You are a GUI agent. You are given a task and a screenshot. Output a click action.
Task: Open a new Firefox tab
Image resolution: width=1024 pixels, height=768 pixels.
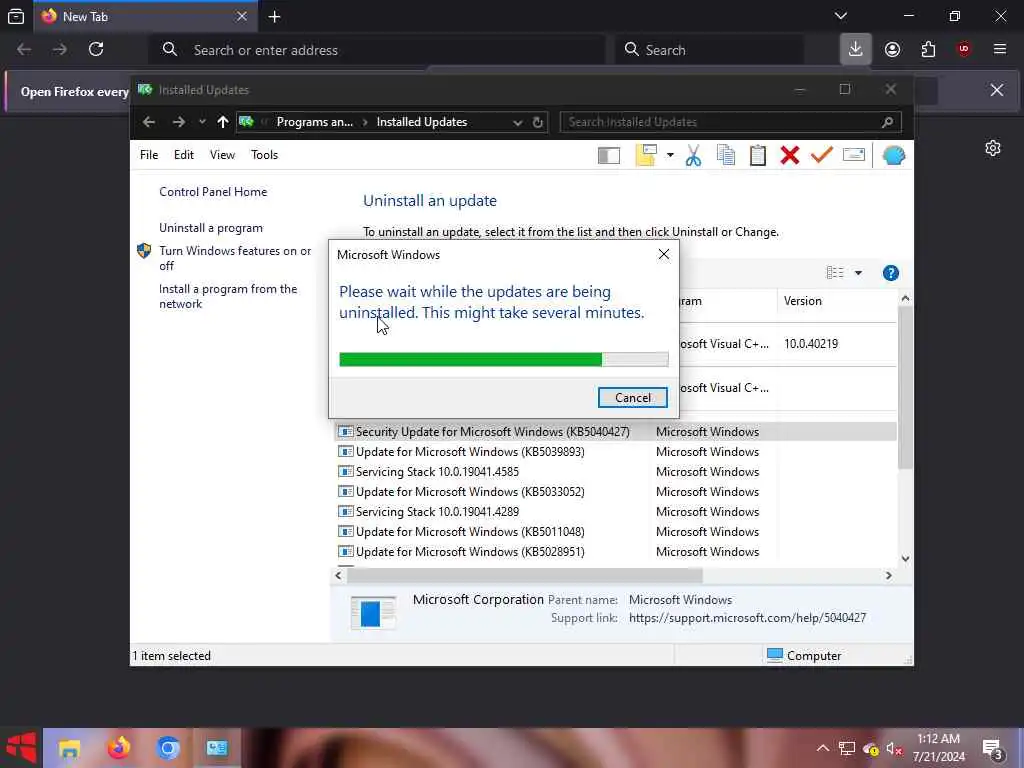click(x=274, y=17)
